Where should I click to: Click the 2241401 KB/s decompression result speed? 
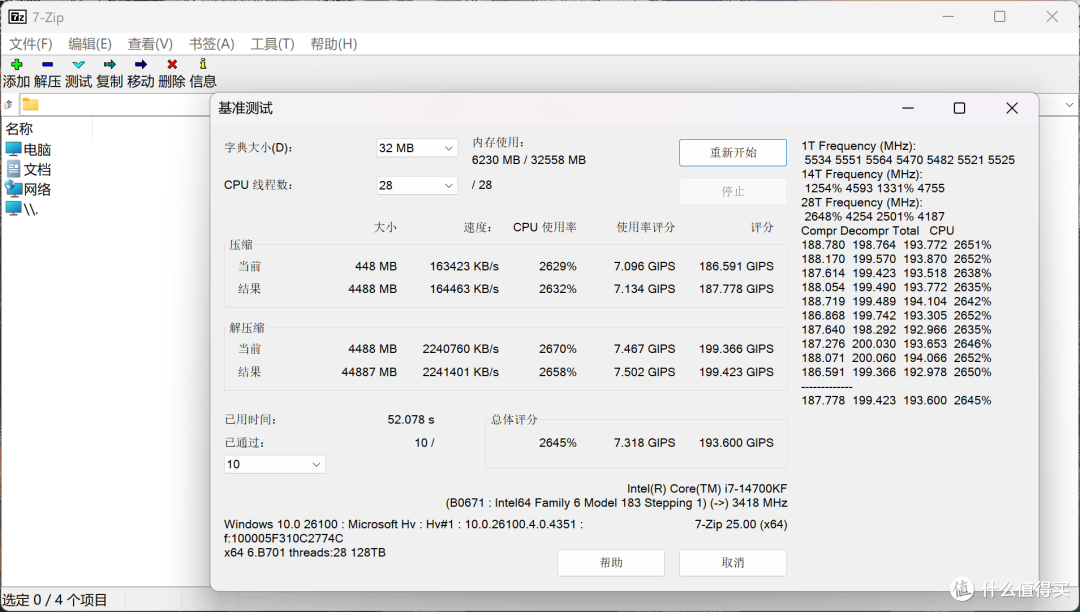461,372
